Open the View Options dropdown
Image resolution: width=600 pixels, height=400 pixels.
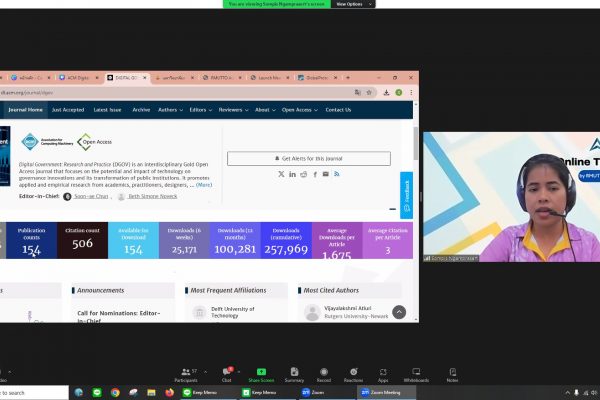(x=353, y=4)
